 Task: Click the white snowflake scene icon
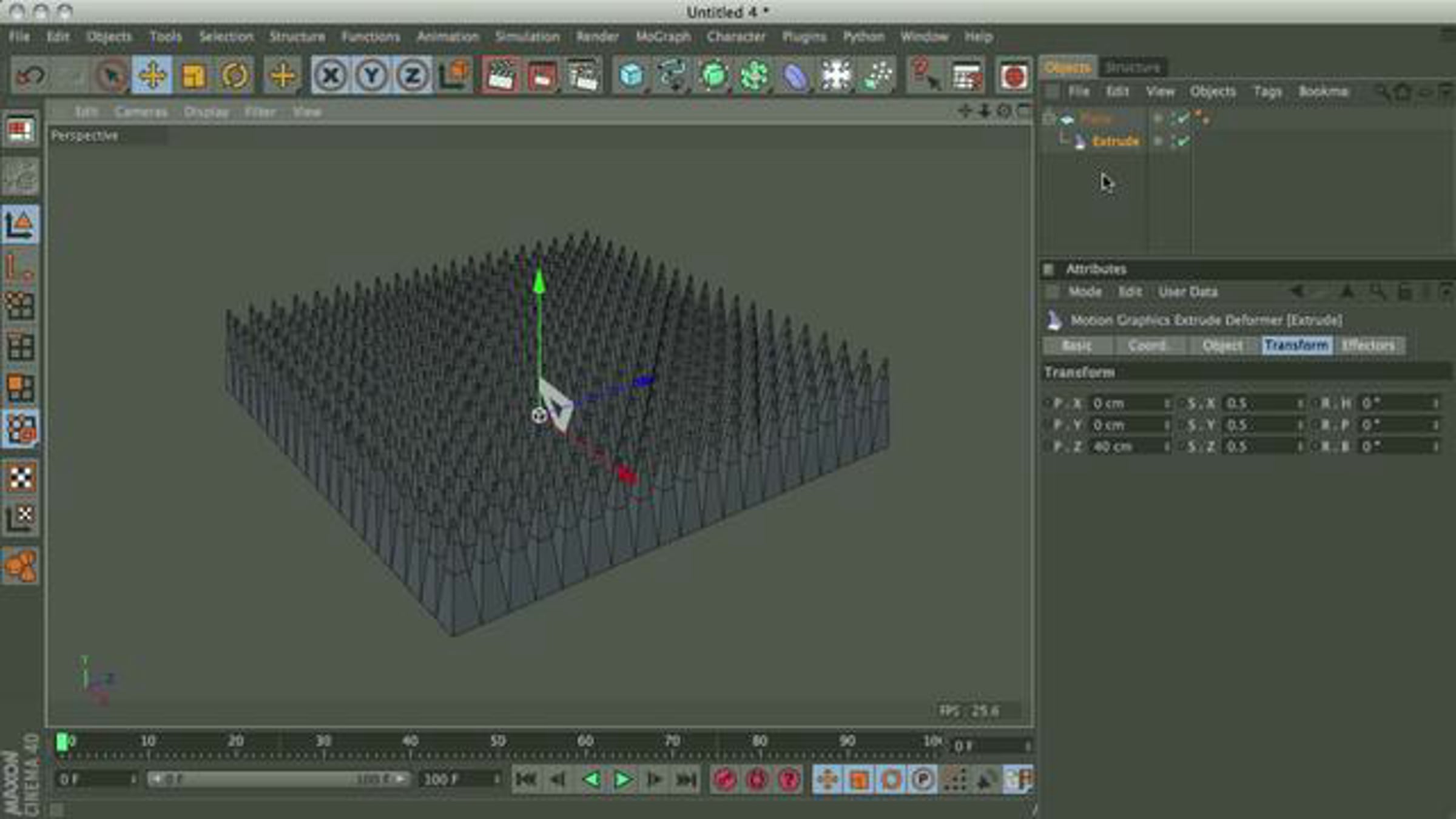click(x=836, y=76)
